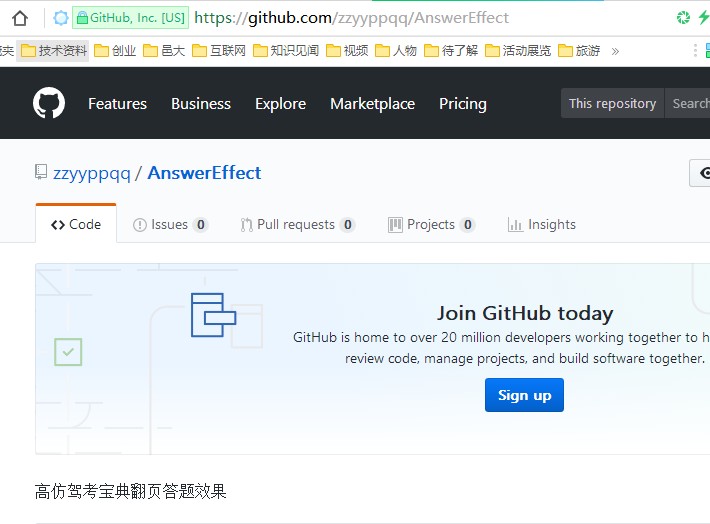This screenshot has height=524, width=710.
Task: Open the 邑大 bookmark folder
Action: pos(164,51)
